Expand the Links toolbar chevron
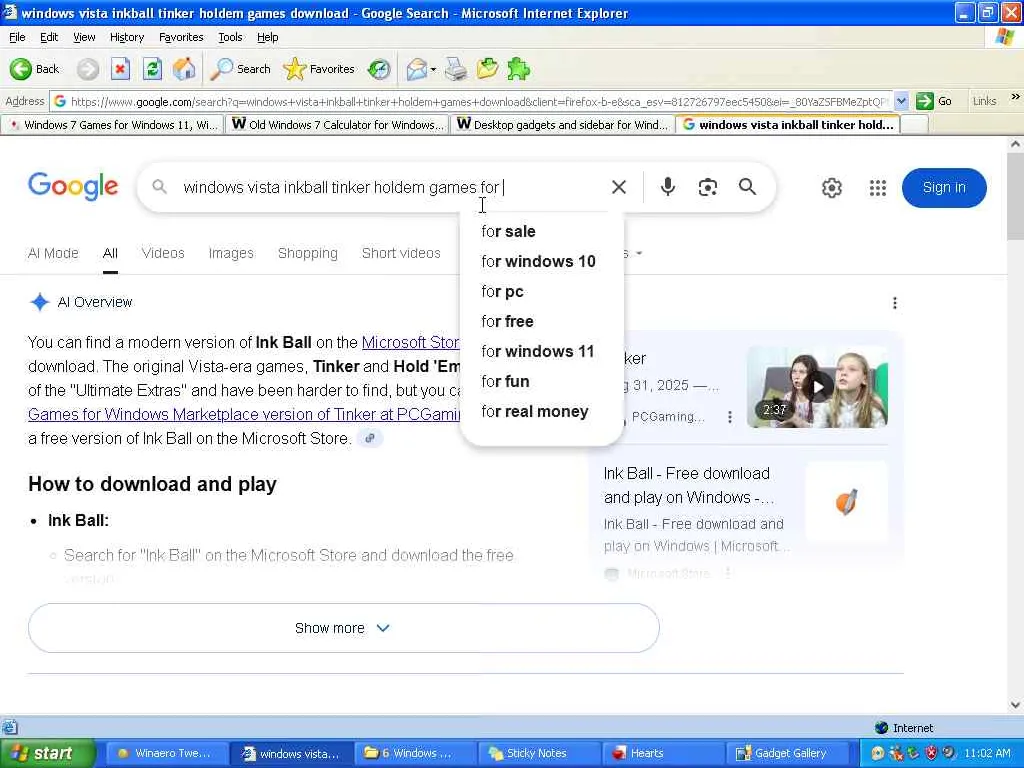Screen dimensions: 1024x768 (x=1015, y=97)
